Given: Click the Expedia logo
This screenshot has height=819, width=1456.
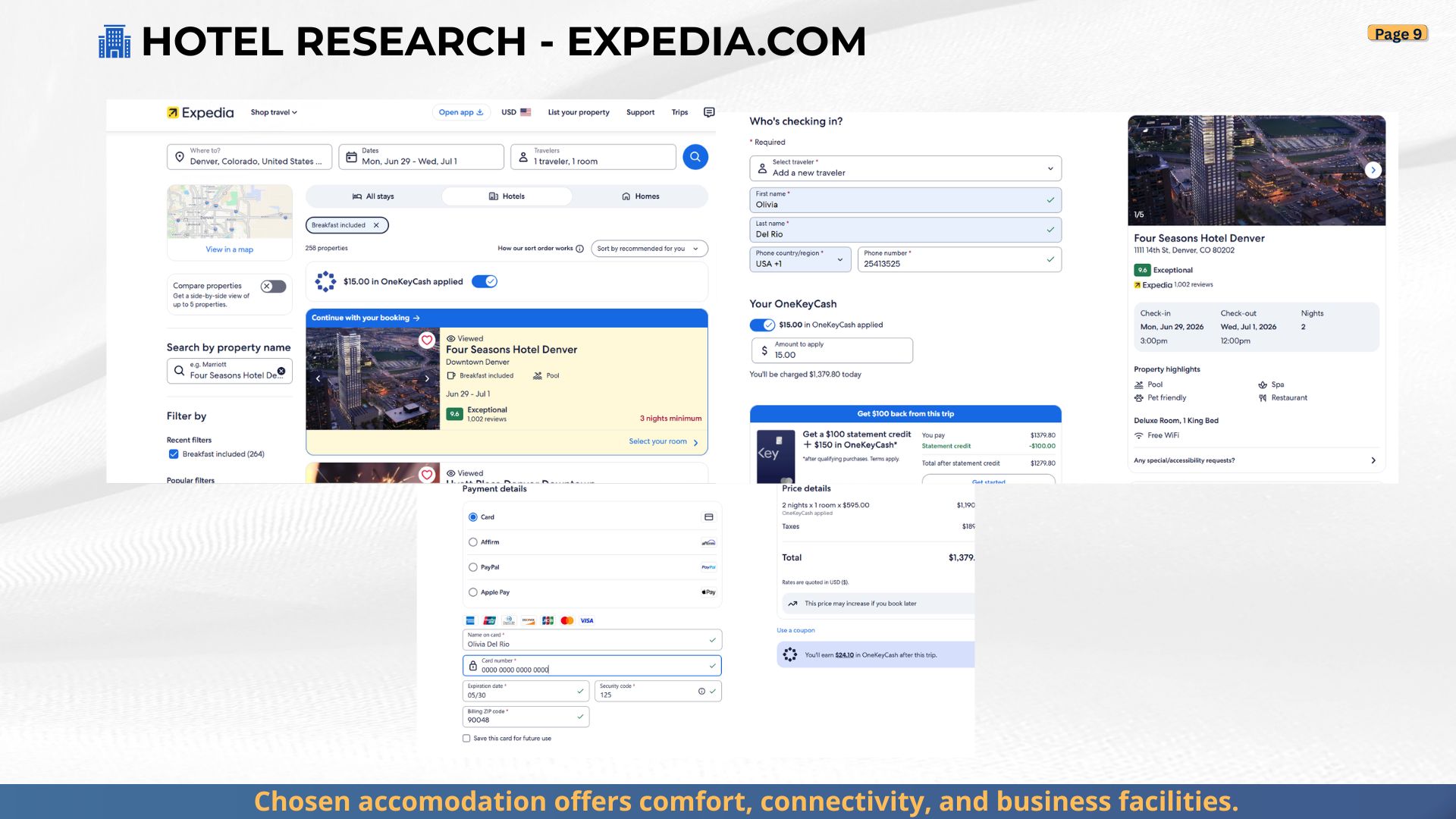Looking at the screenshot, I should point(200,112).
